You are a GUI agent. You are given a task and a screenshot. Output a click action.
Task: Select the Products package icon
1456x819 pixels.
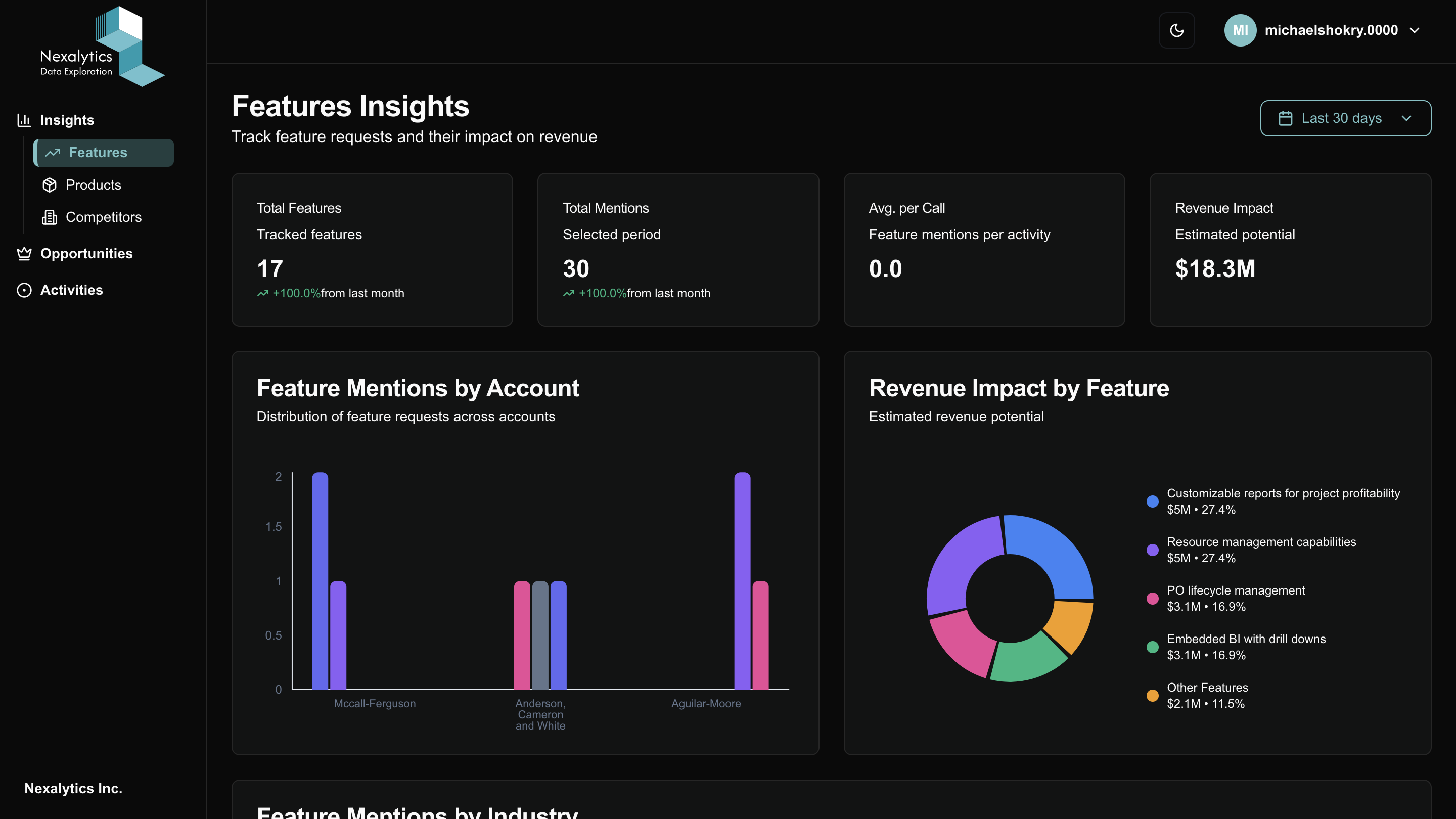coord(50,185)
